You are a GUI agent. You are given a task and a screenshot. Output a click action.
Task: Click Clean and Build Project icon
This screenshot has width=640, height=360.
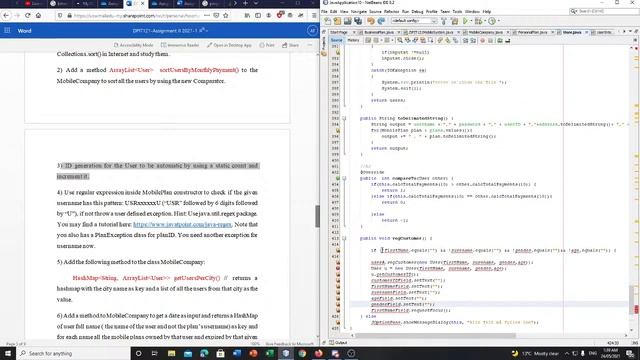point(454,21)
